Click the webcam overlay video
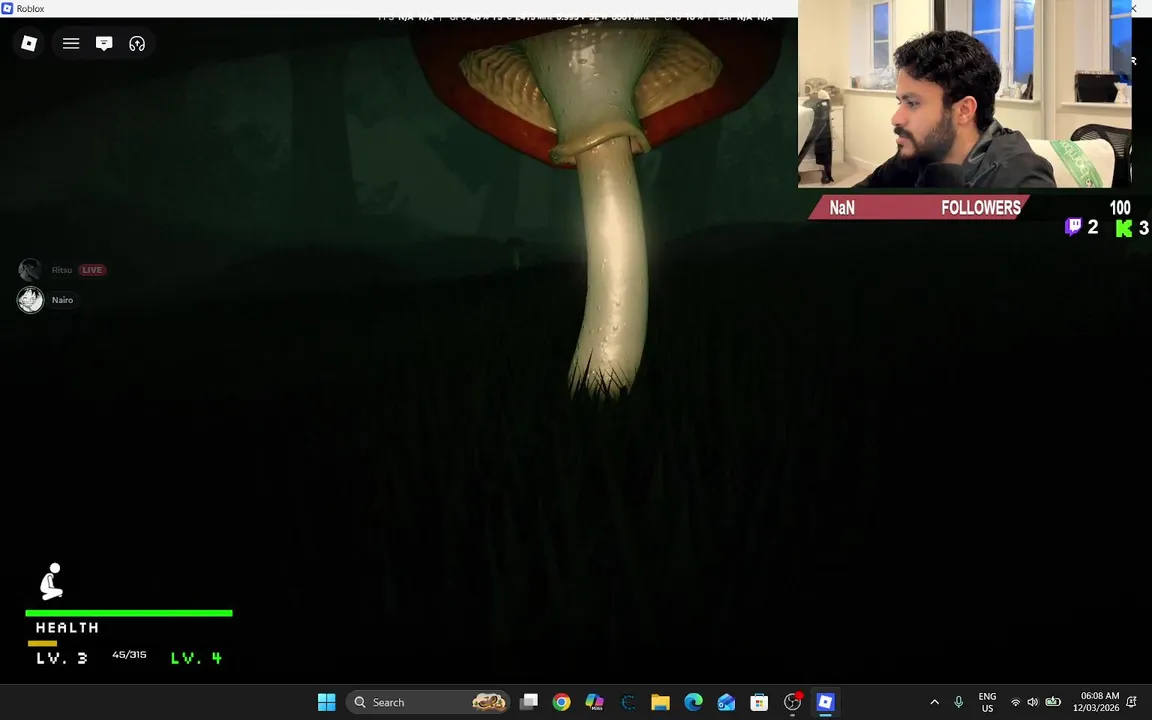Screen dimensions: 1152x720 (x=965, y=94)
